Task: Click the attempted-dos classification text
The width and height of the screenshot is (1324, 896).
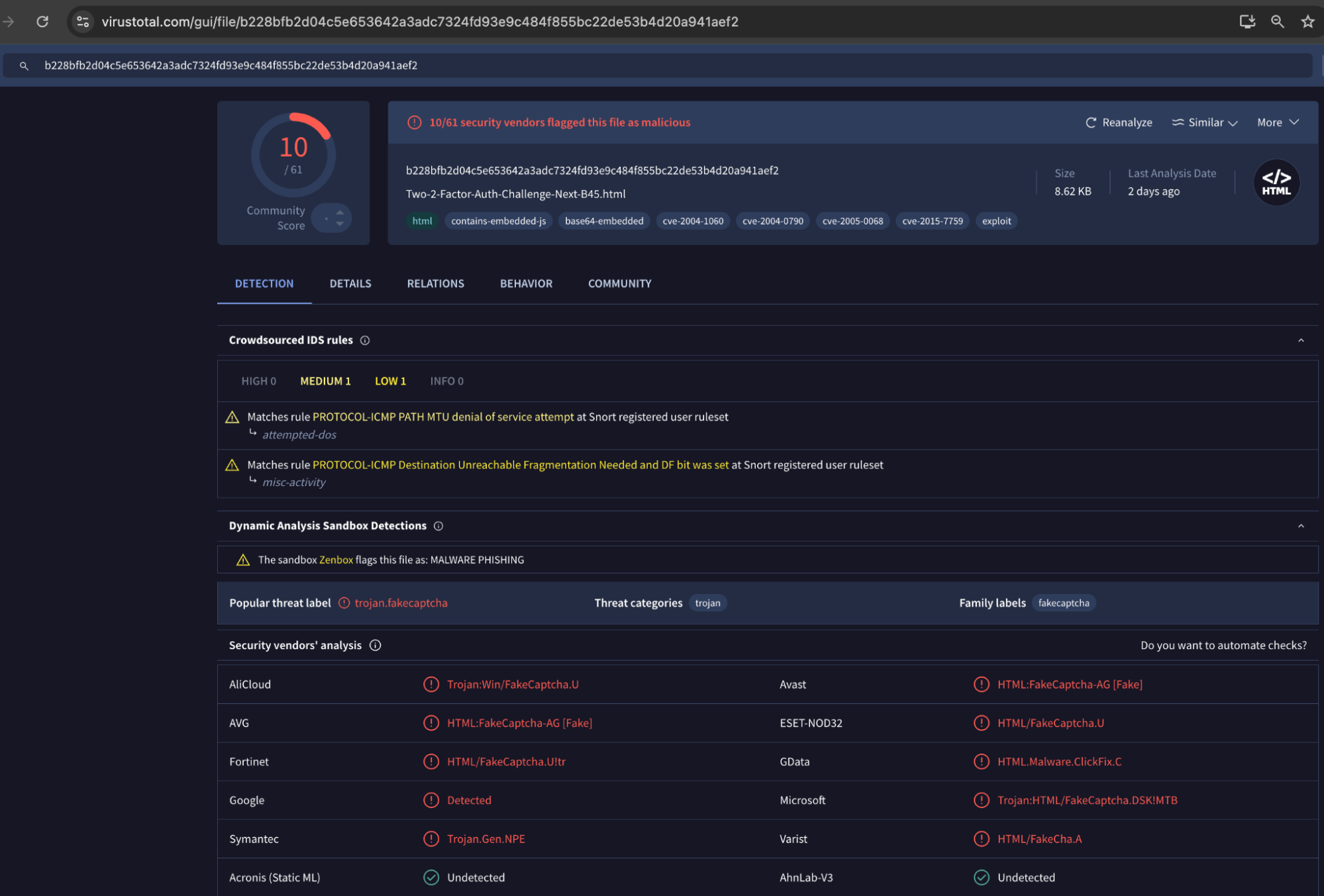Action: [299, 435]
